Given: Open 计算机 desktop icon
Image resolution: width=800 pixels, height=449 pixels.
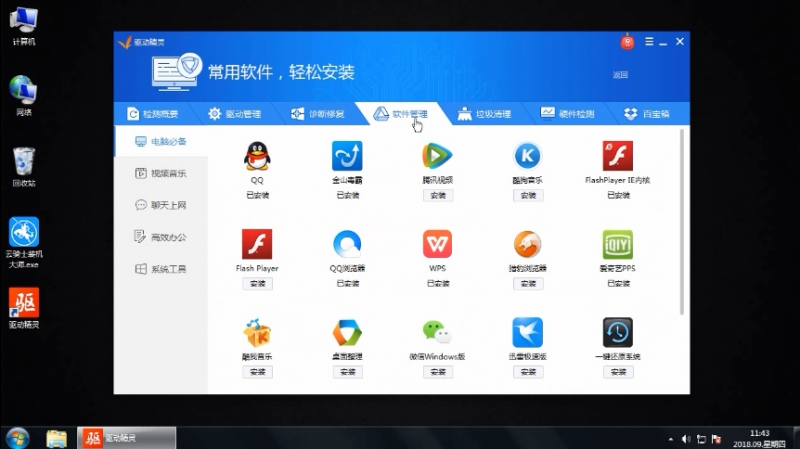Looking at the screenshot, I should pos(23,27).
